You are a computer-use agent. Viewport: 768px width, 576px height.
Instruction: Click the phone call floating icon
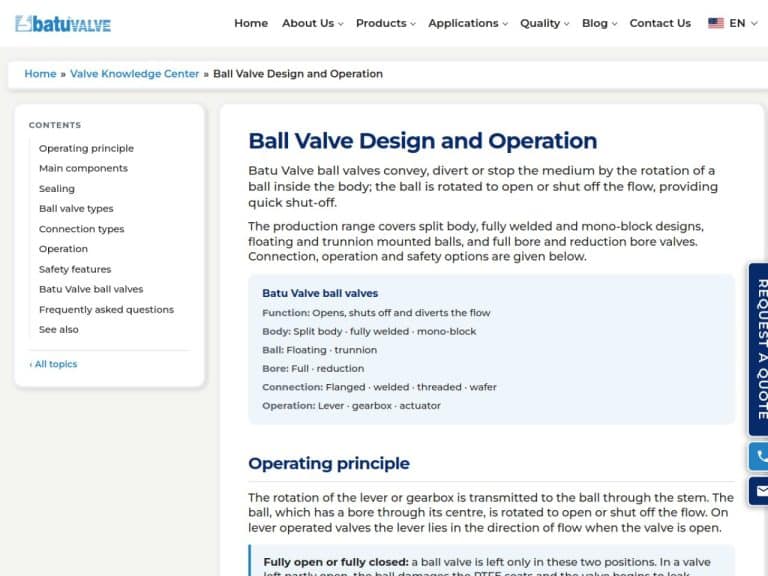(759, 456)
